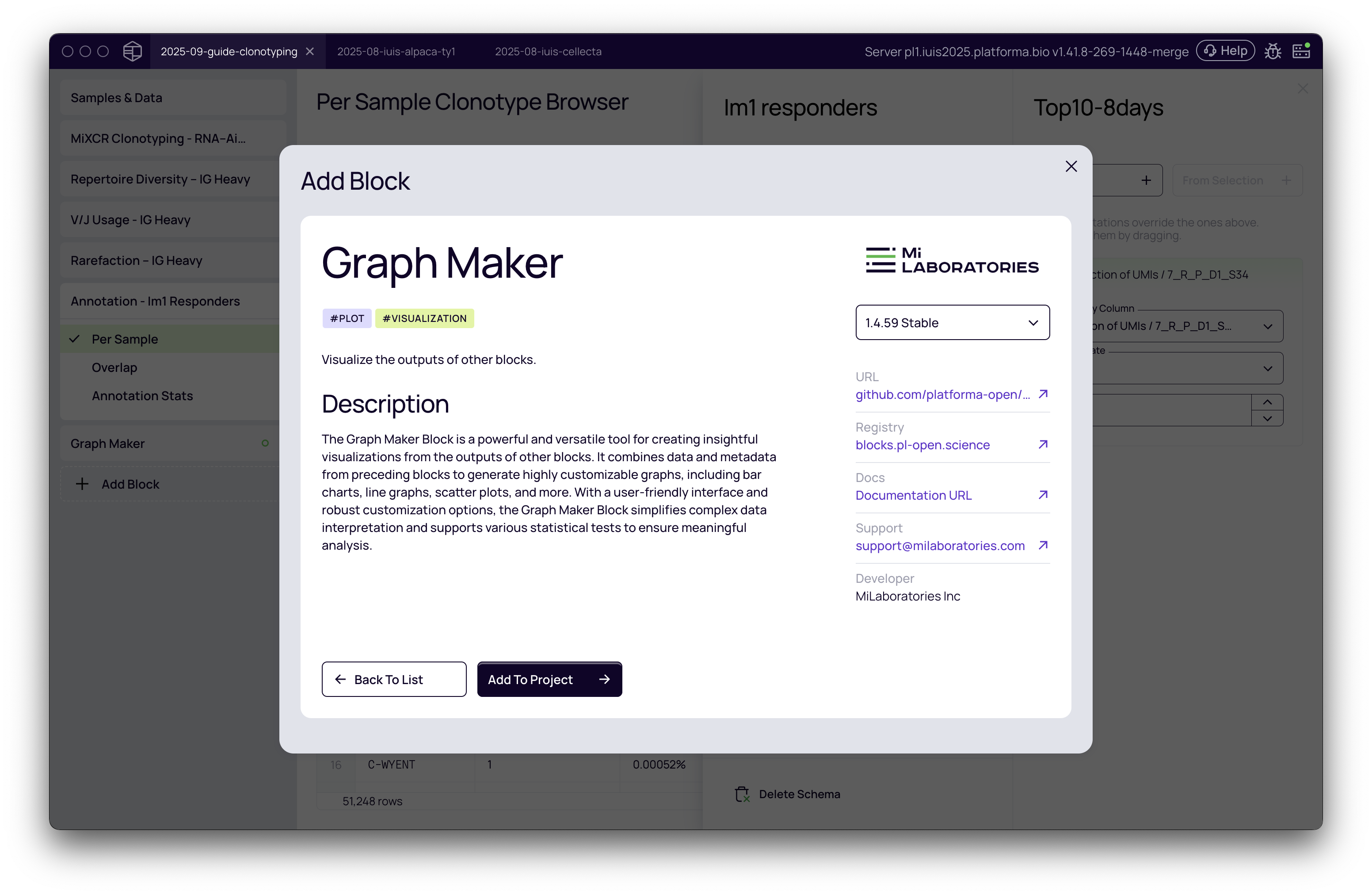
Task: Close the 2025-09-guide-clonotyping tab
Action: 310,51
